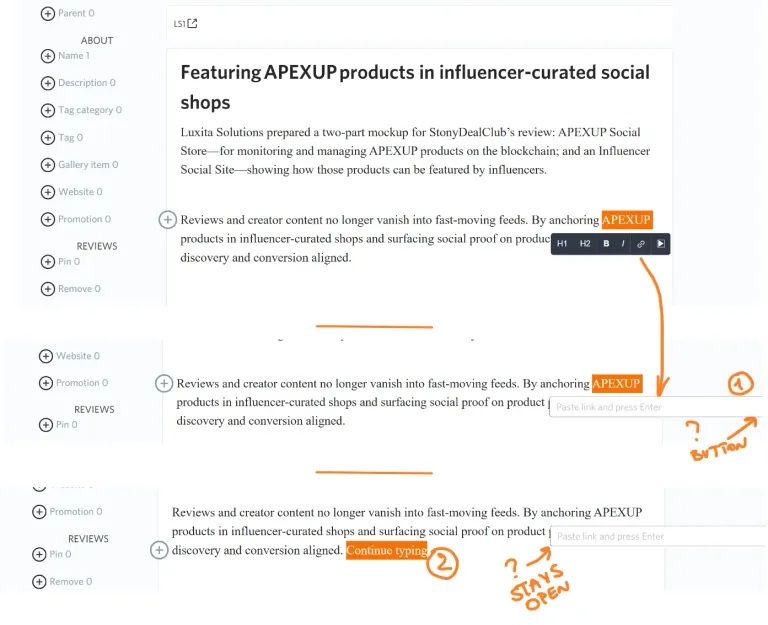Apply H2 heading from floating toolbar
768x625 pixels.
point(585,244)
